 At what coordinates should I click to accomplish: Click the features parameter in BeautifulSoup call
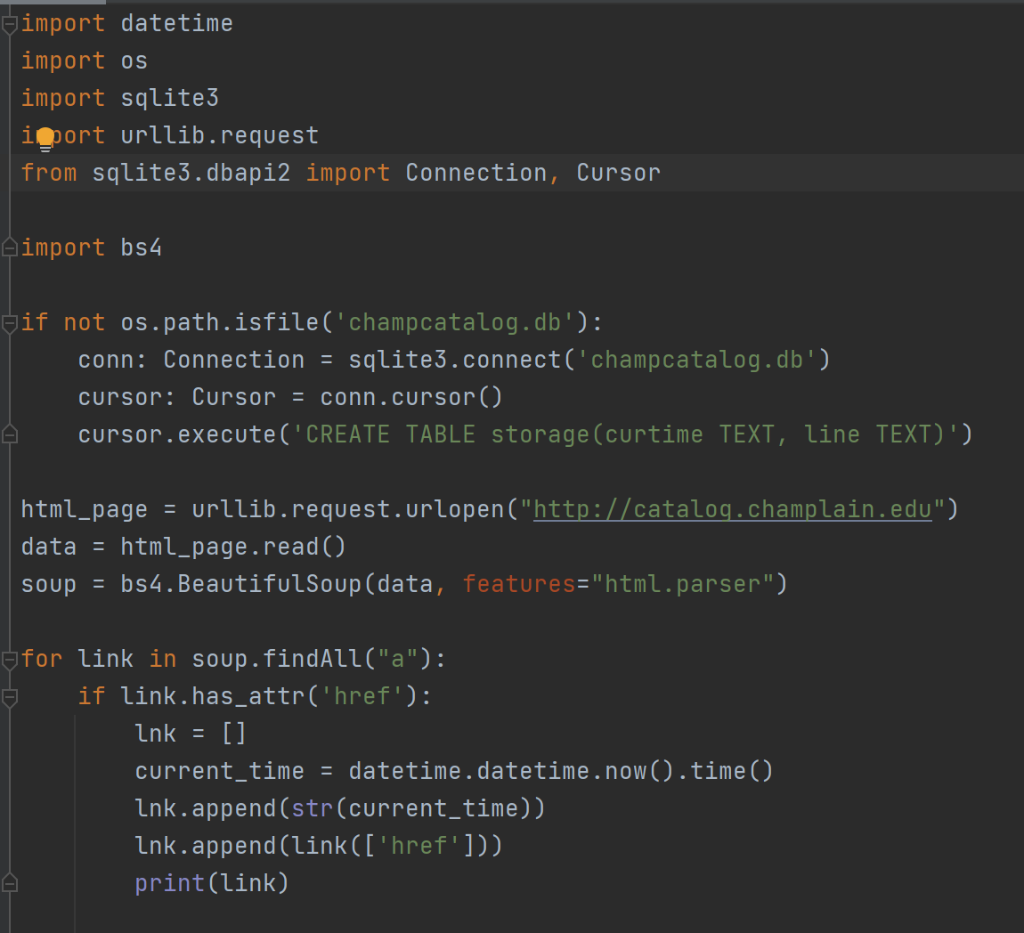click(518, 583)
